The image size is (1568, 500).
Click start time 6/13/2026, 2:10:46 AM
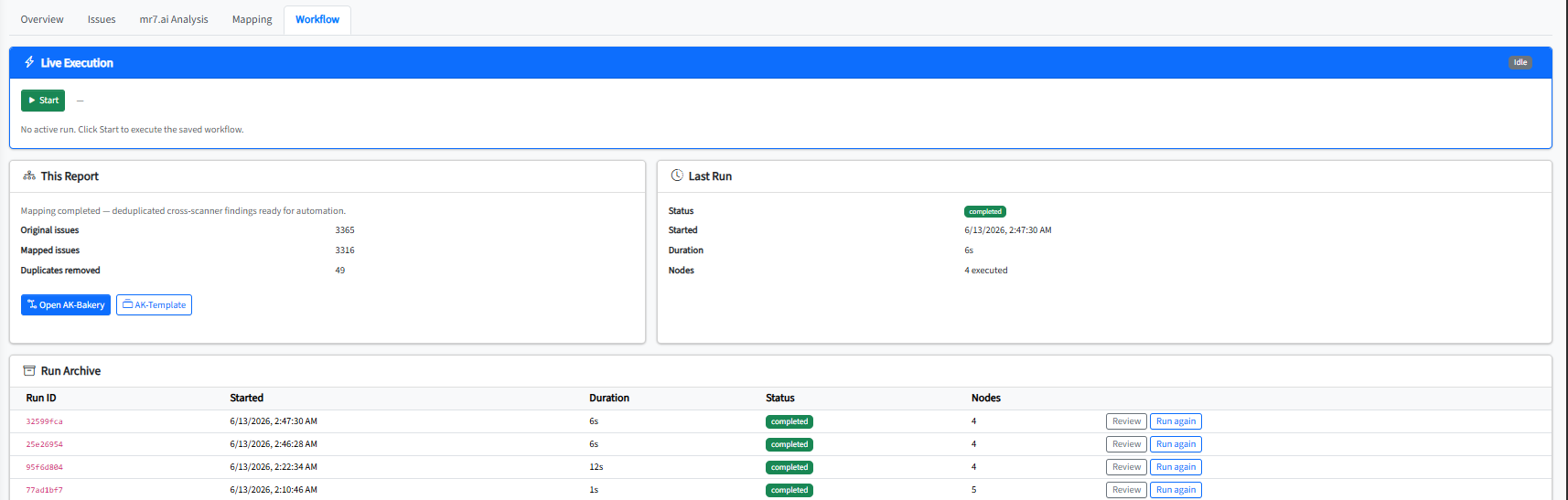click(x=274, y=490)
